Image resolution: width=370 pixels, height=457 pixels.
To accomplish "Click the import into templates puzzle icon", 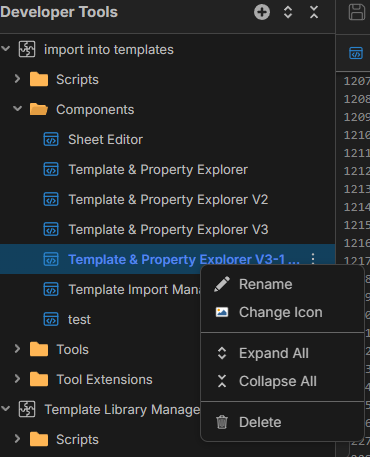I will click(27, 49).
